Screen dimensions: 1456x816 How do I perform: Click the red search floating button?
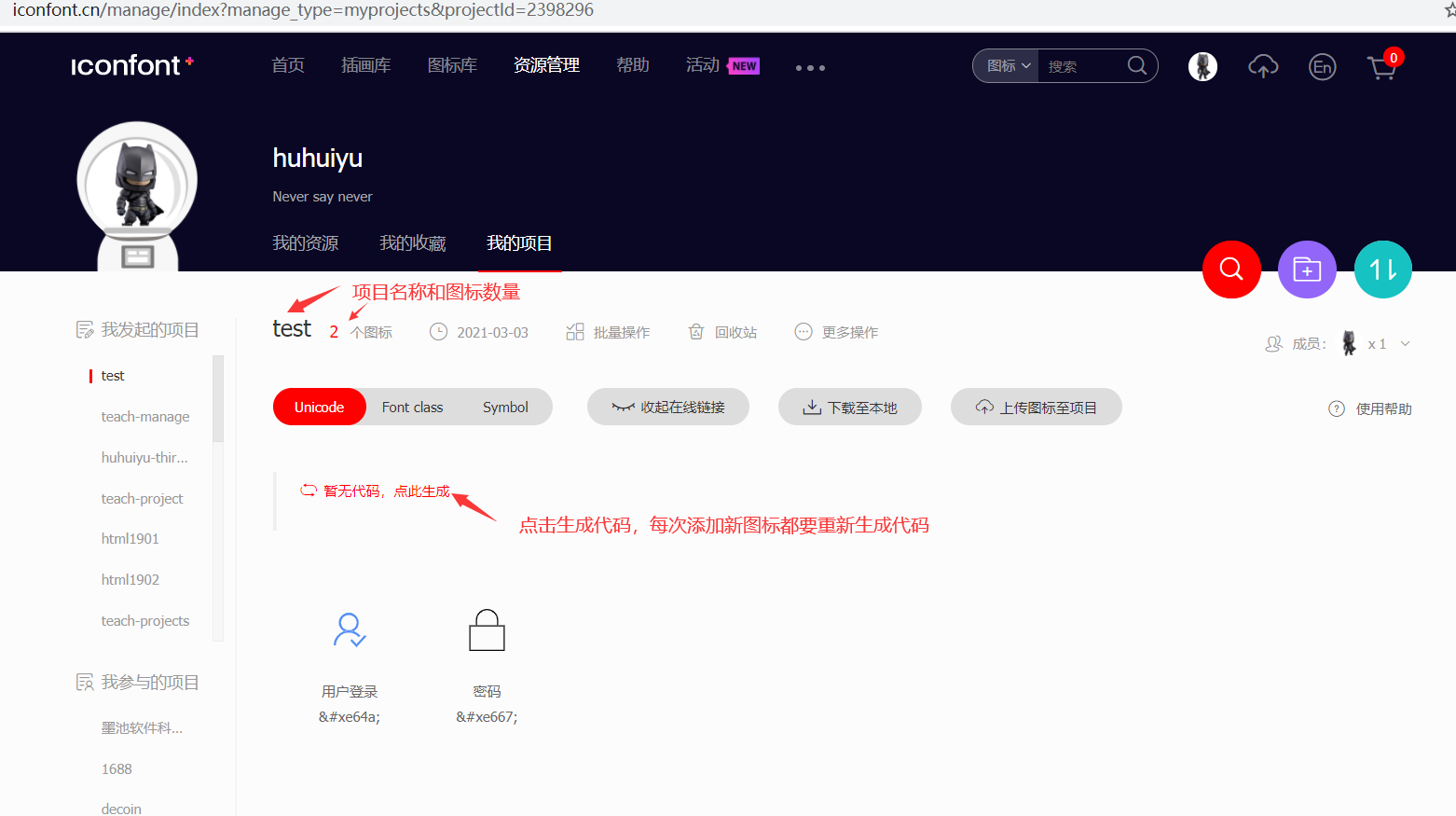pos(1231,270)
